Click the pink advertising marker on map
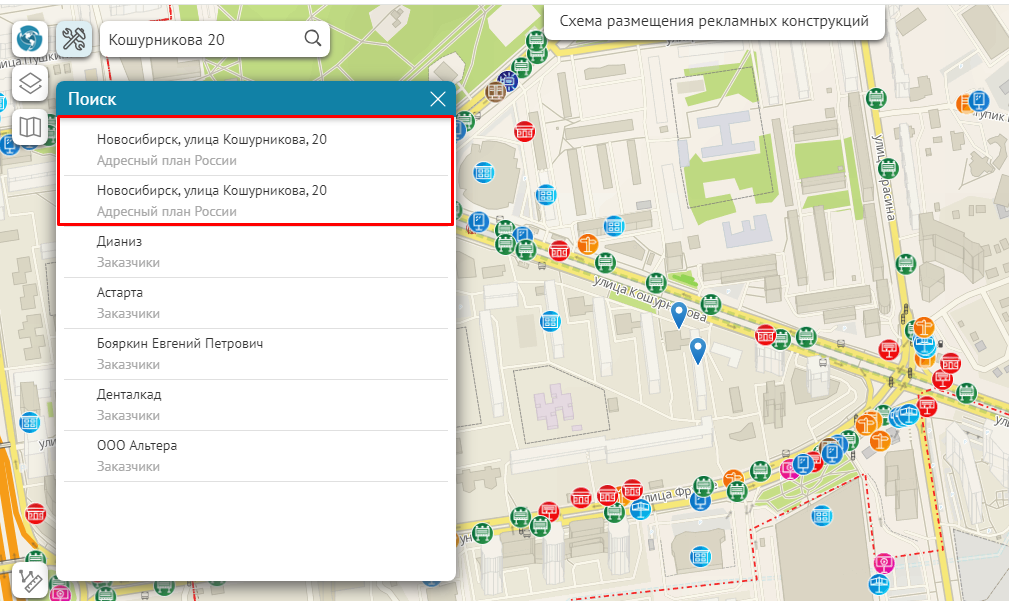Screen dimensions: 1009x601 point(883,564)
